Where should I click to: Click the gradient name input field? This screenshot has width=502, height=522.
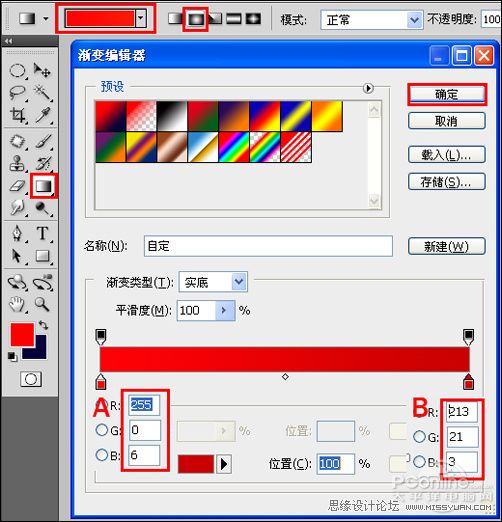tap(268, 246)
